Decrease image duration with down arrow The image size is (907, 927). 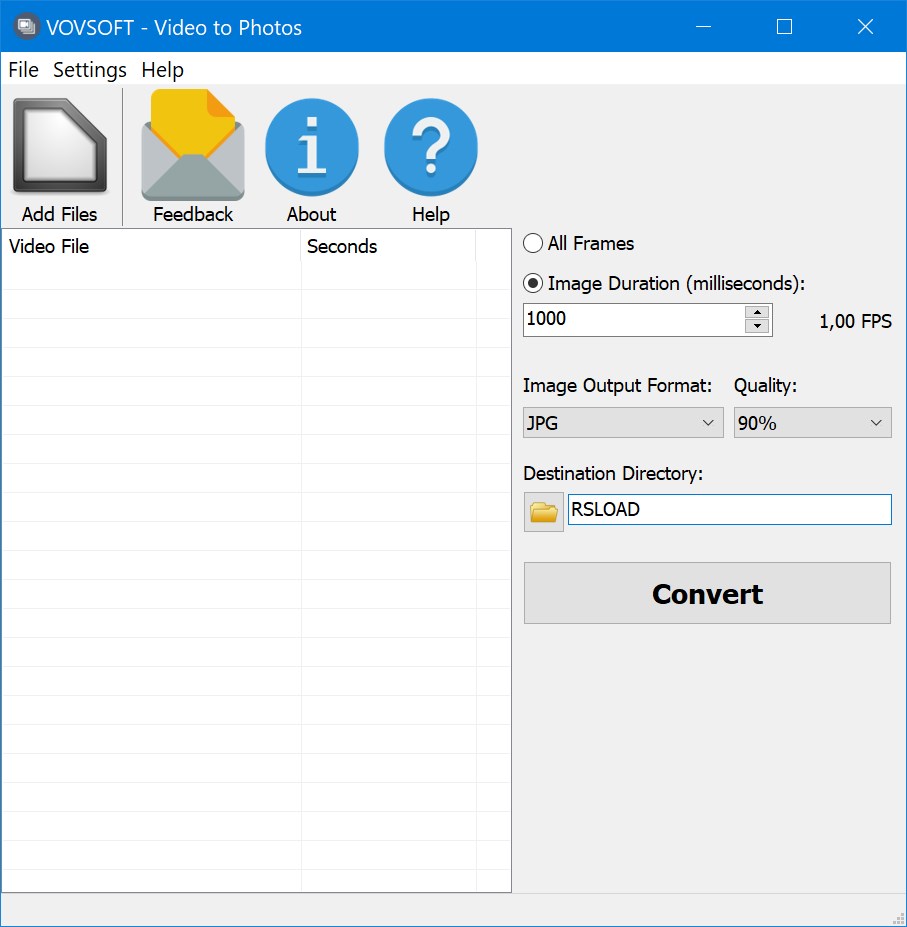pyautogui.click(x=758, y=326)
